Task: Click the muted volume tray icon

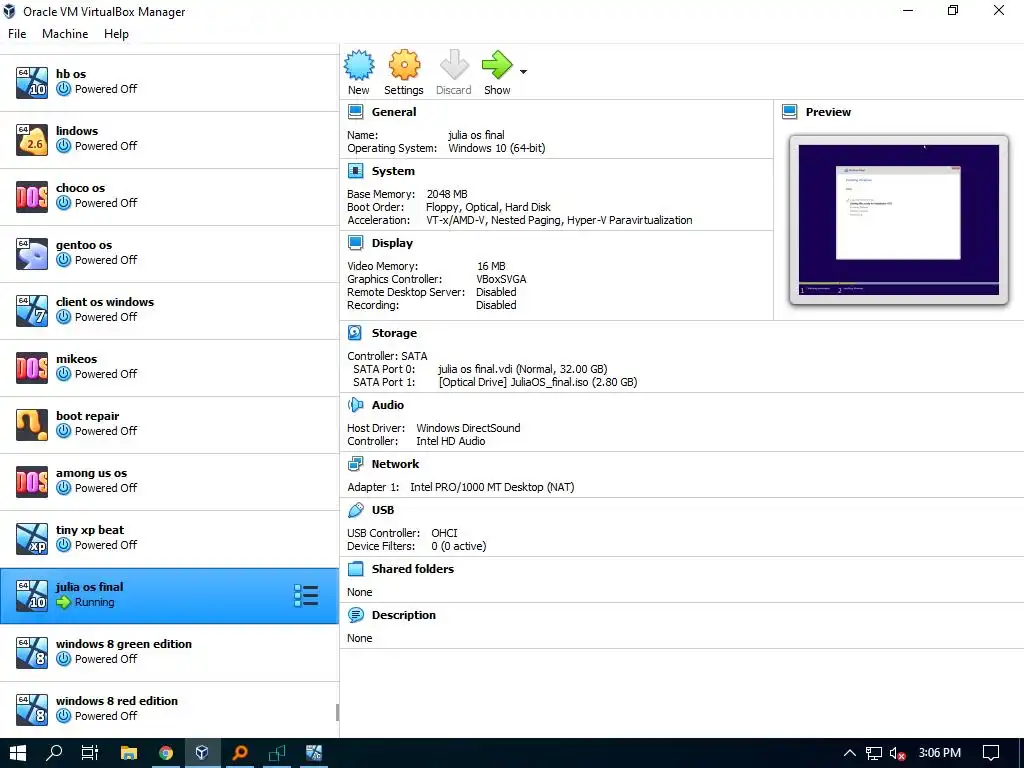Action: pos(898,754)
